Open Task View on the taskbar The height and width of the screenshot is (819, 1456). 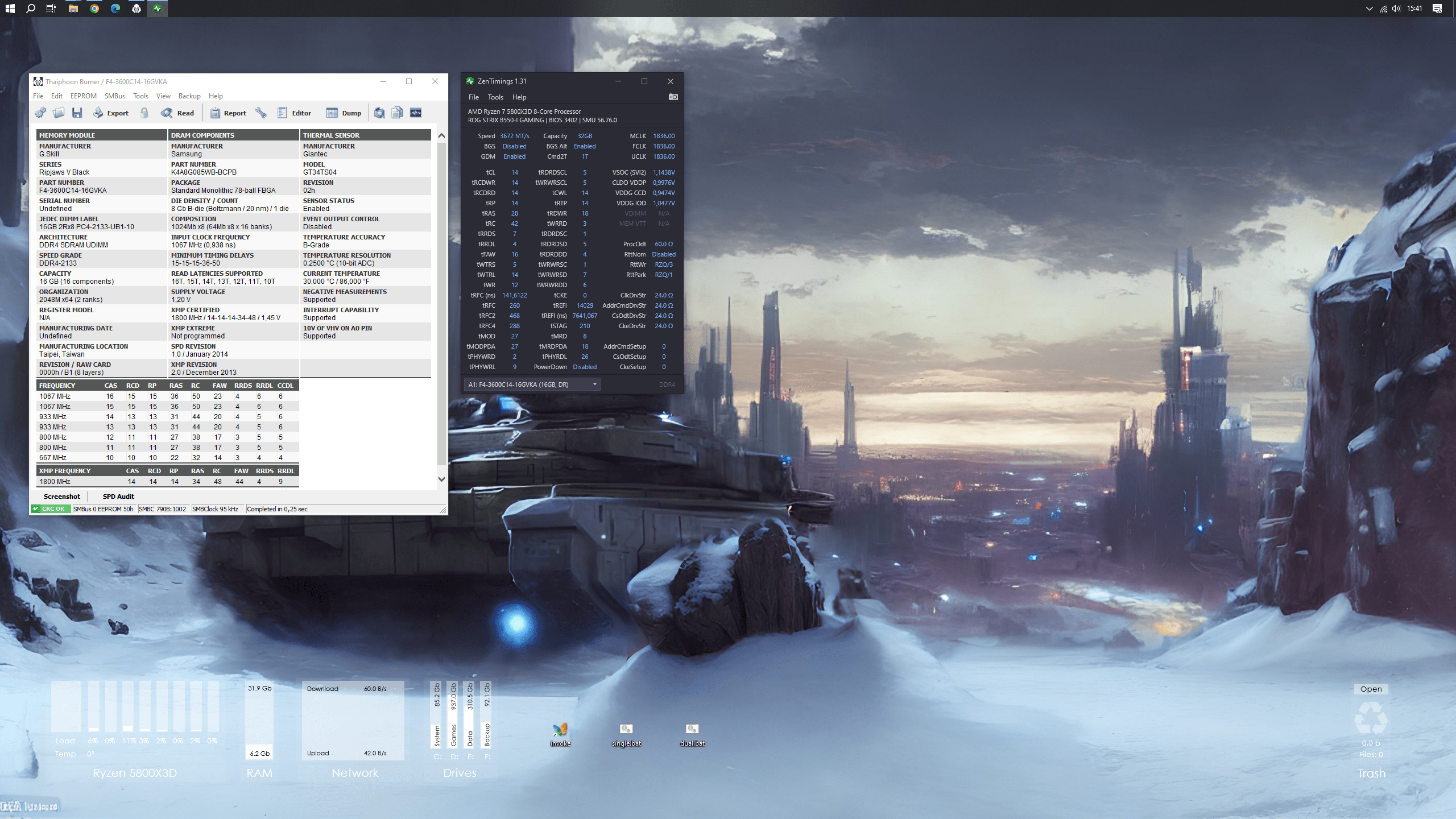[x=51, y=9]
